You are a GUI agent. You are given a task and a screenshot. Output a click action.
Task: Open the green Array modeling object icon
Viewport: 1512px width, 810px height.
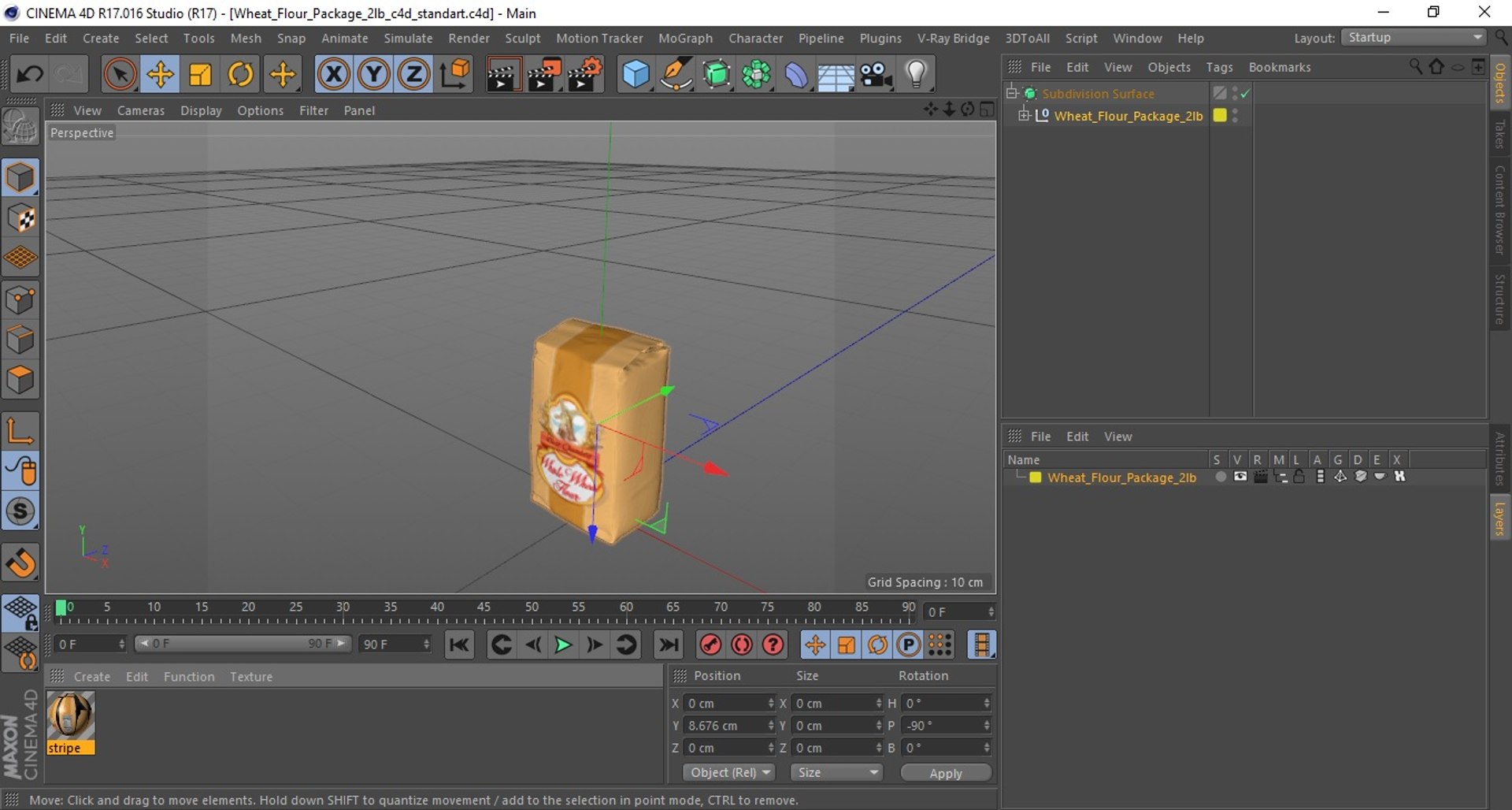[x=756, y=74]
